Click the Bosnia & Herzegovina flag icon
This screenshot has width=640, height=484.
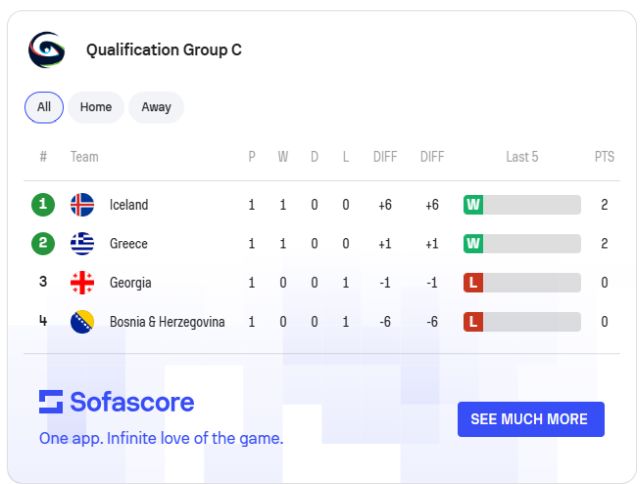82,322
